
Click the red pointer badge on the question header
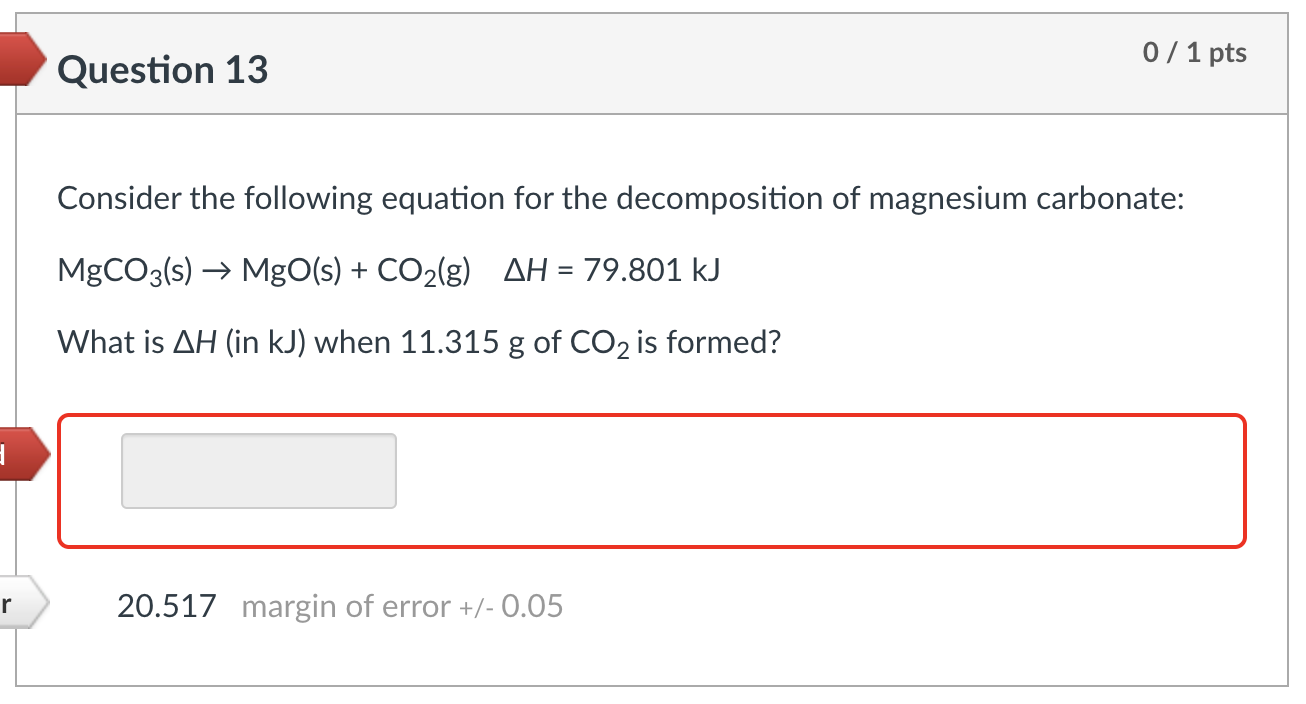tap(20, 58)
